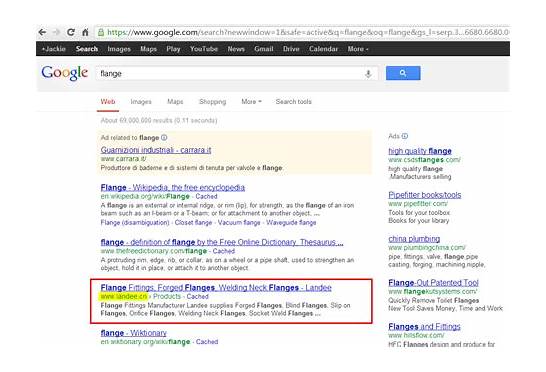Open Flange (disambiguation) sitelink

pyautogui.click(x=135, y=223)
